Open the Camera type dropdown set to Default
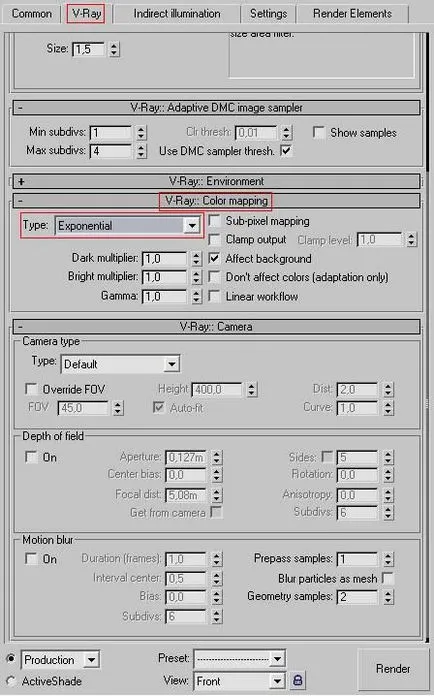 pos(120,364)
